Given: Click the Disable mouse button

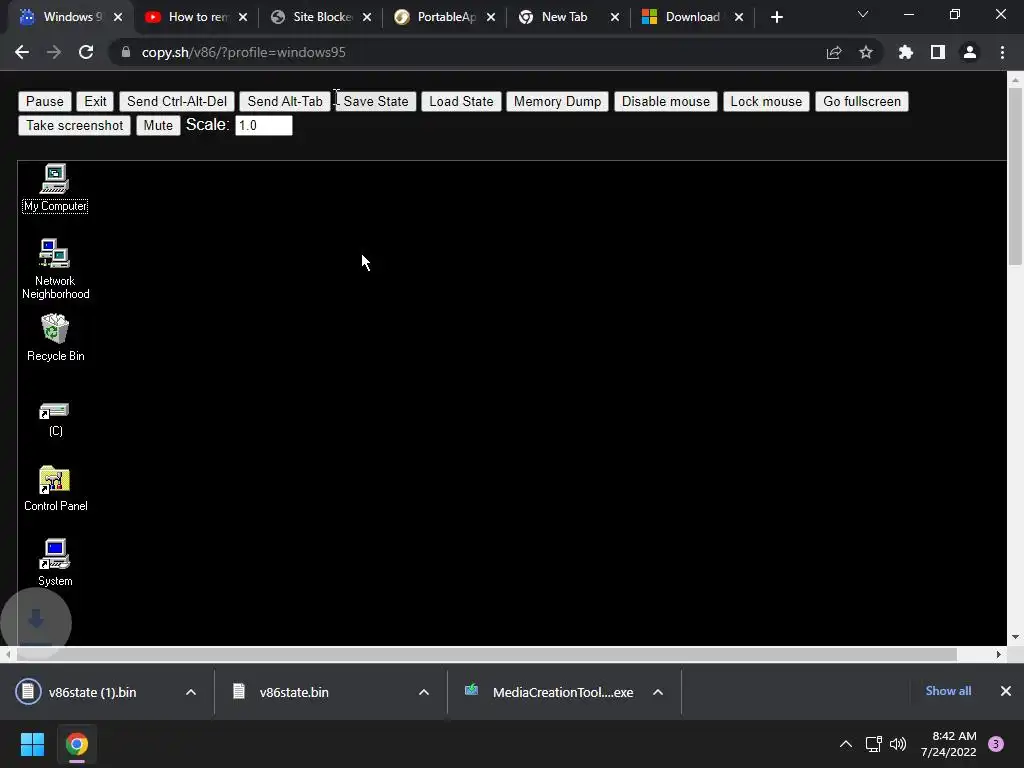Looking at the screenshot, I should point(665,101).
